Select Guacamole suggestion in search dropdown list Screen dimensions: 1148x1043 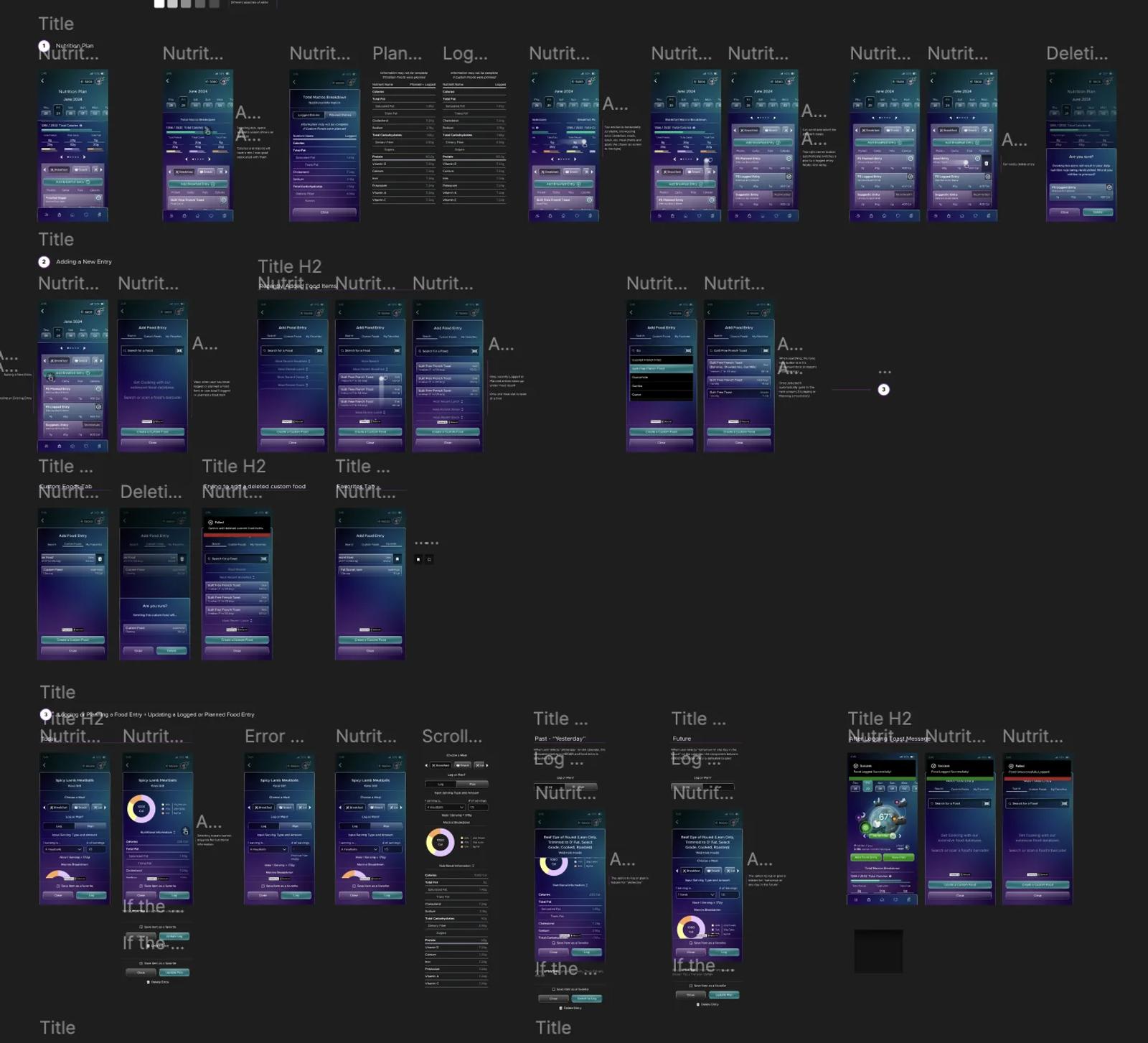pos(662,377)
